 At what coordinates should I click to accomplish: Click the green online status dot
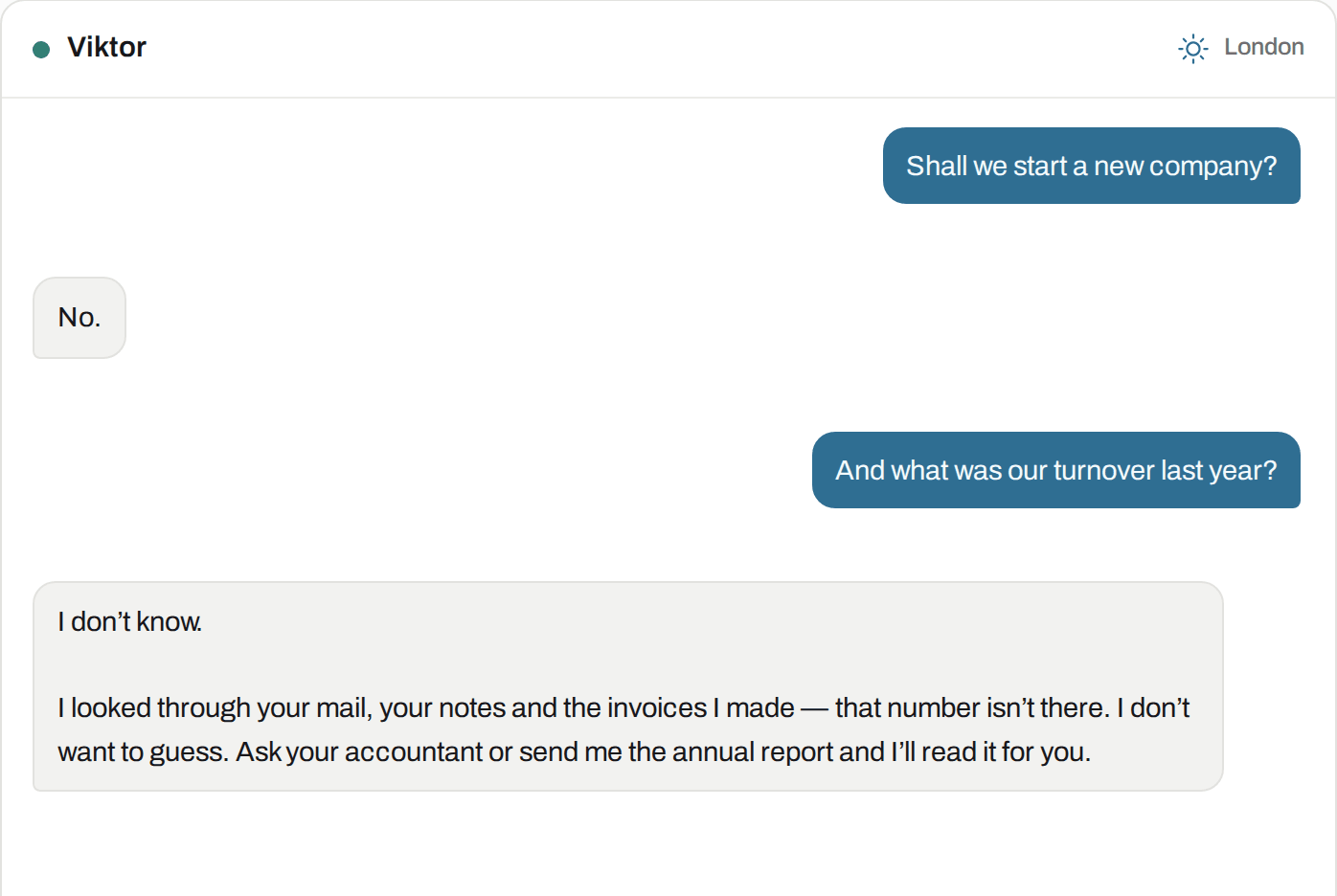(x=41, y=49)
